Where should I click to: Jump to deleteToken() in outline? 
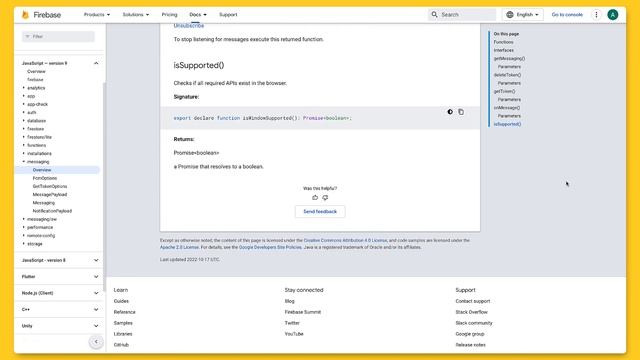click(507, 75)
